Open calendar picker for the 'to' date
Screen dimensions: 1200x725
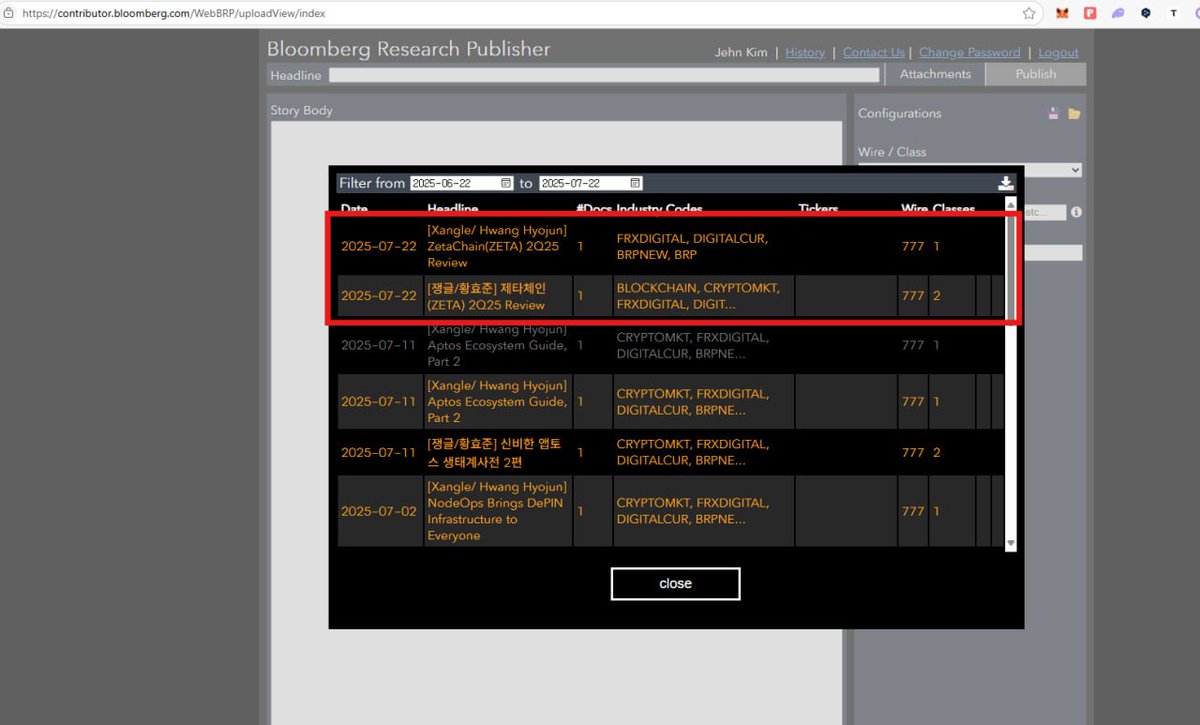pyautogui.click(x=635, y=184)
